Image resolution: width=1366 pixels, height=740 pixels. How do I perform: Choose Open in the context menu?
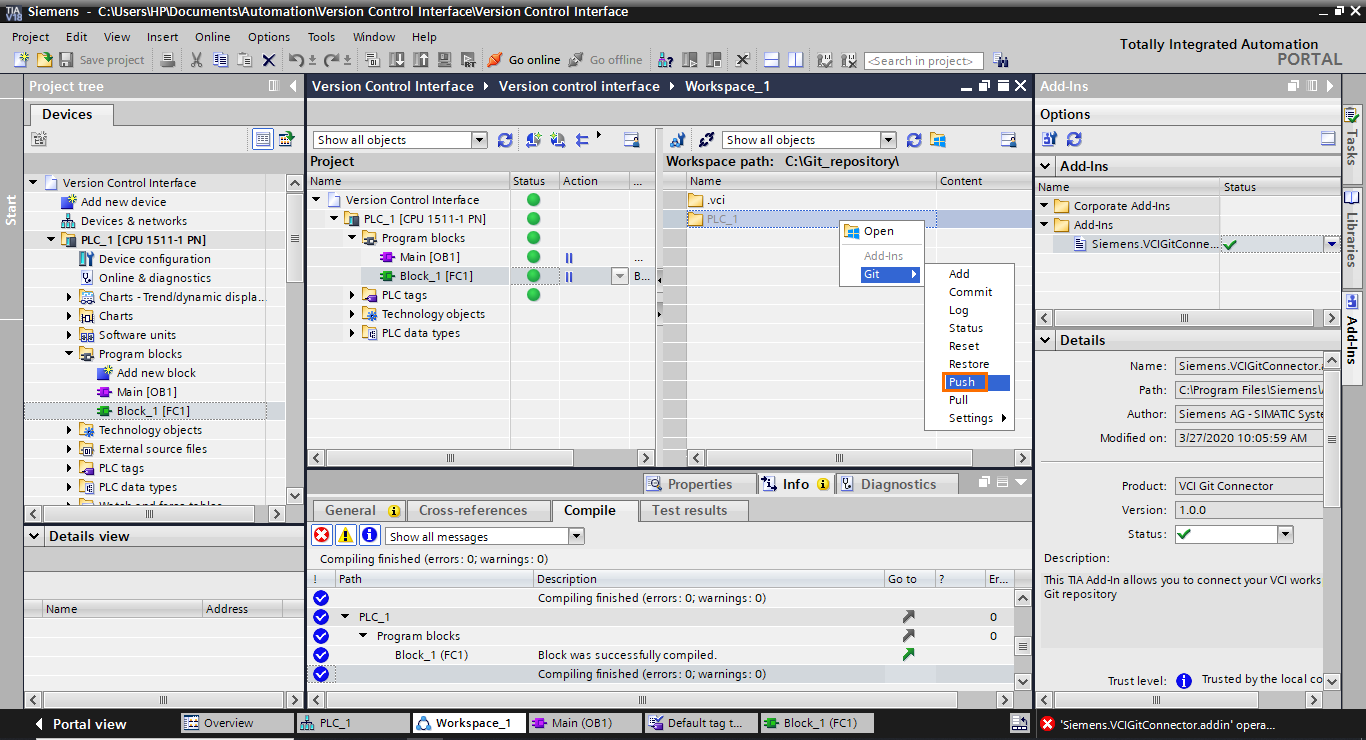(881, 231)
